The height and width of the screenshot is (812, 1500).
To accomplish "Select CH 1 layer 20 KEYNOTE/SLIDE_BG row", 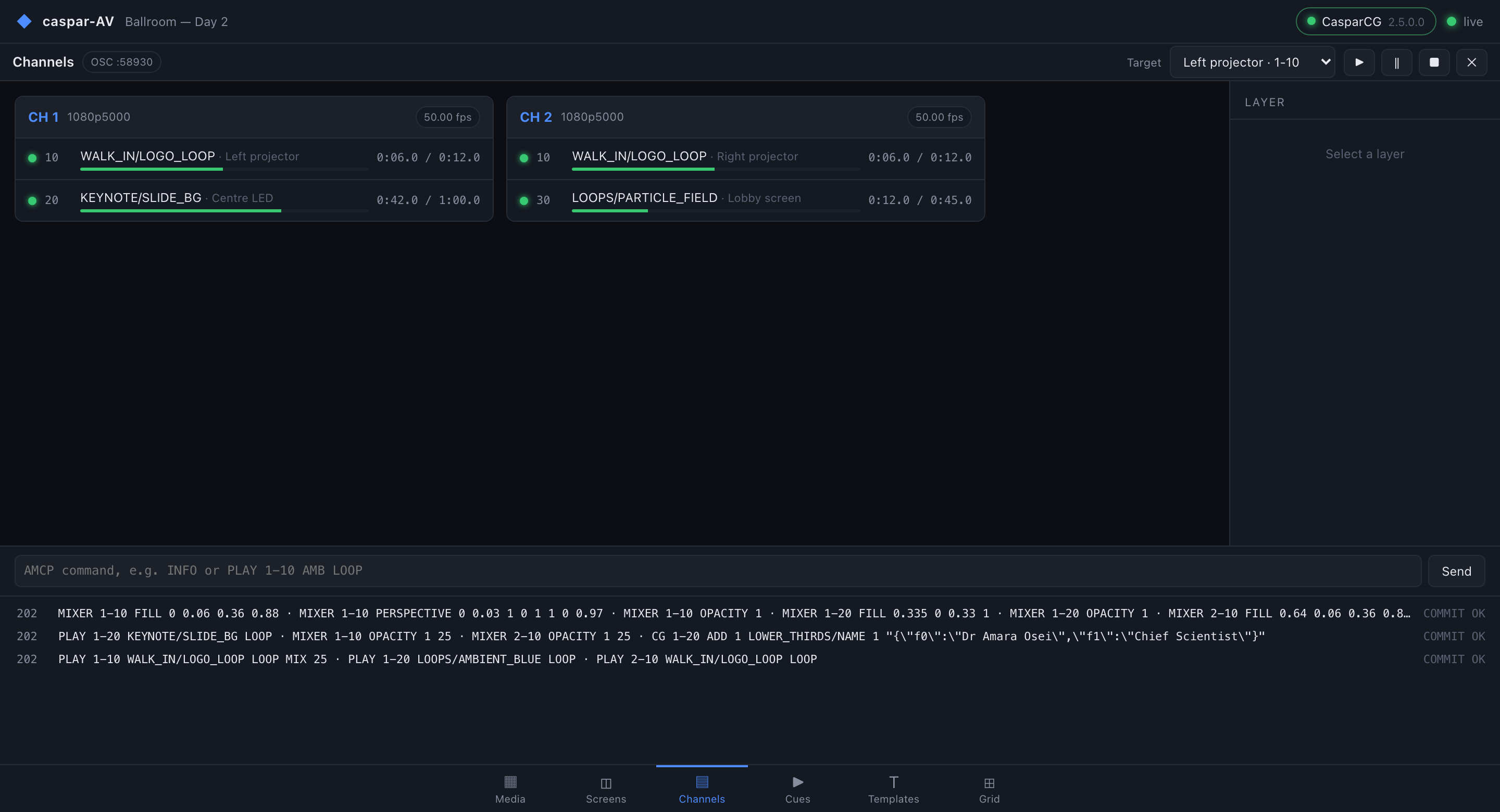I will click(x=254, y=200).
